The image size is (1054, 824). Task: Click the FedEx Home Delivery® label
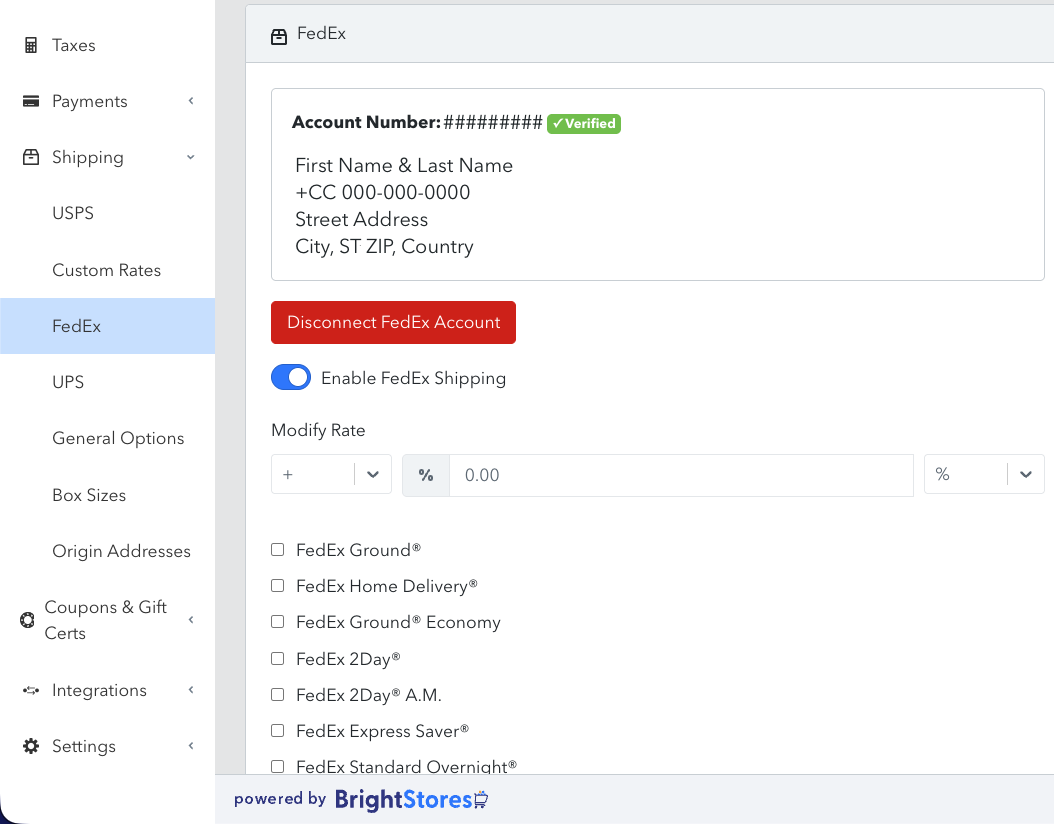[387, 586]
